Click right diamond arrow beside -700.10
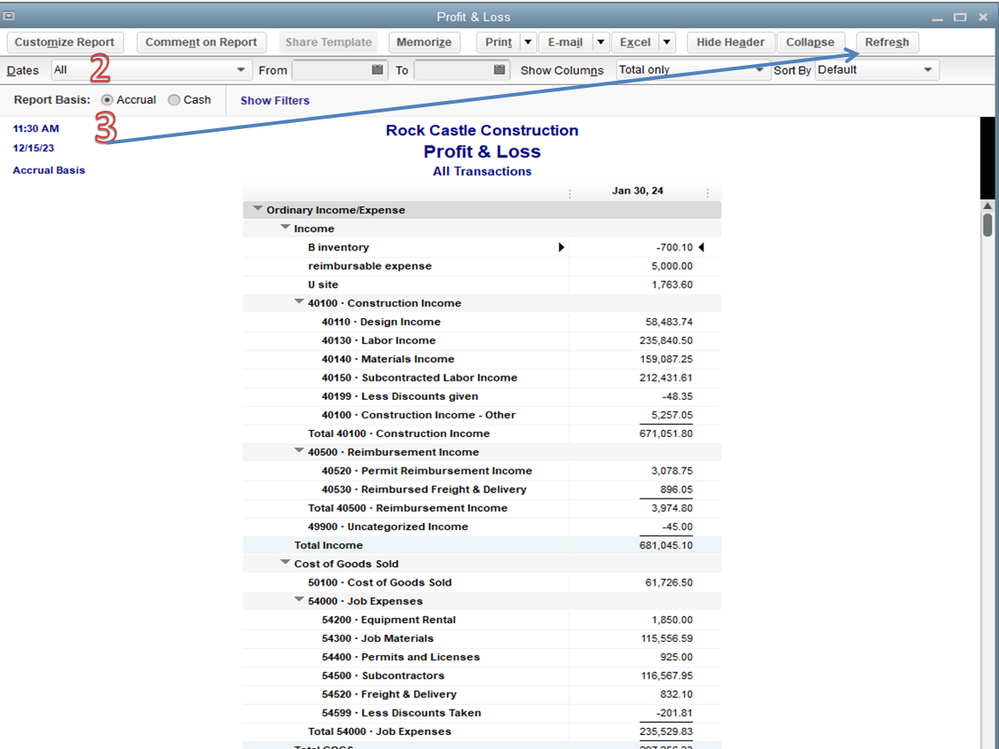Screen dimensions: 999x749 [x=701, y=247]
